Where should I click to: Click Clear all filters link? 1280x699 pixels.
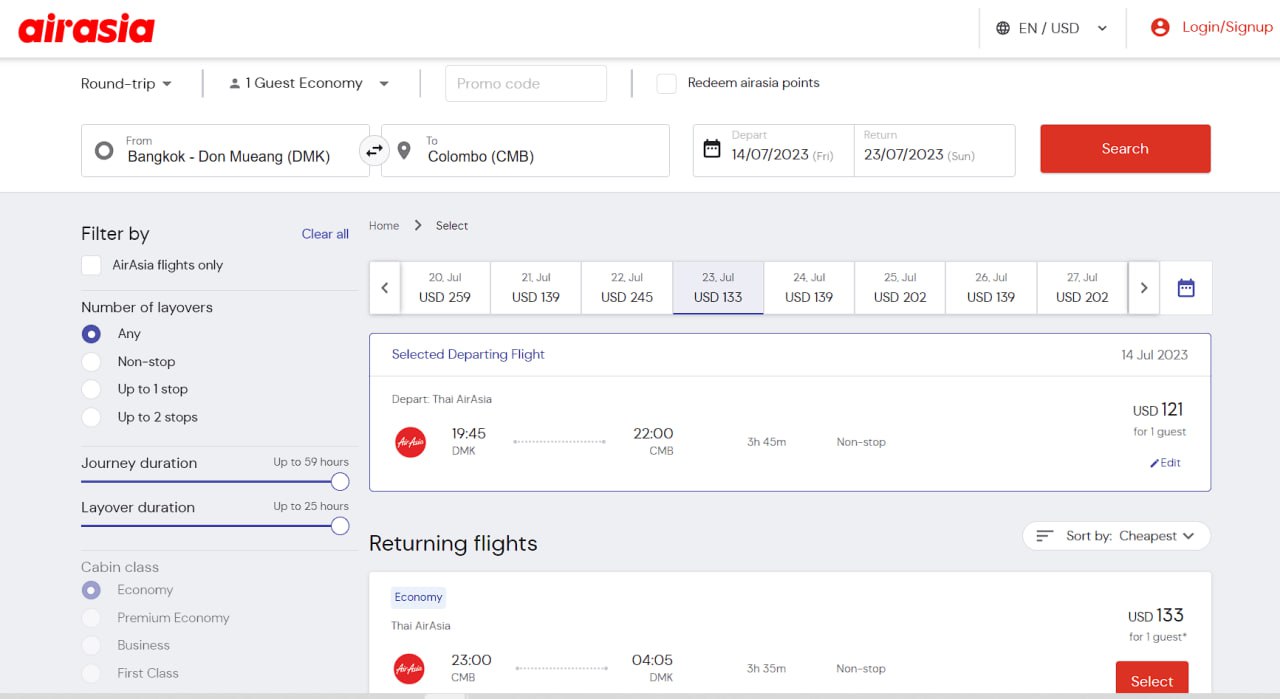[325, 234]
